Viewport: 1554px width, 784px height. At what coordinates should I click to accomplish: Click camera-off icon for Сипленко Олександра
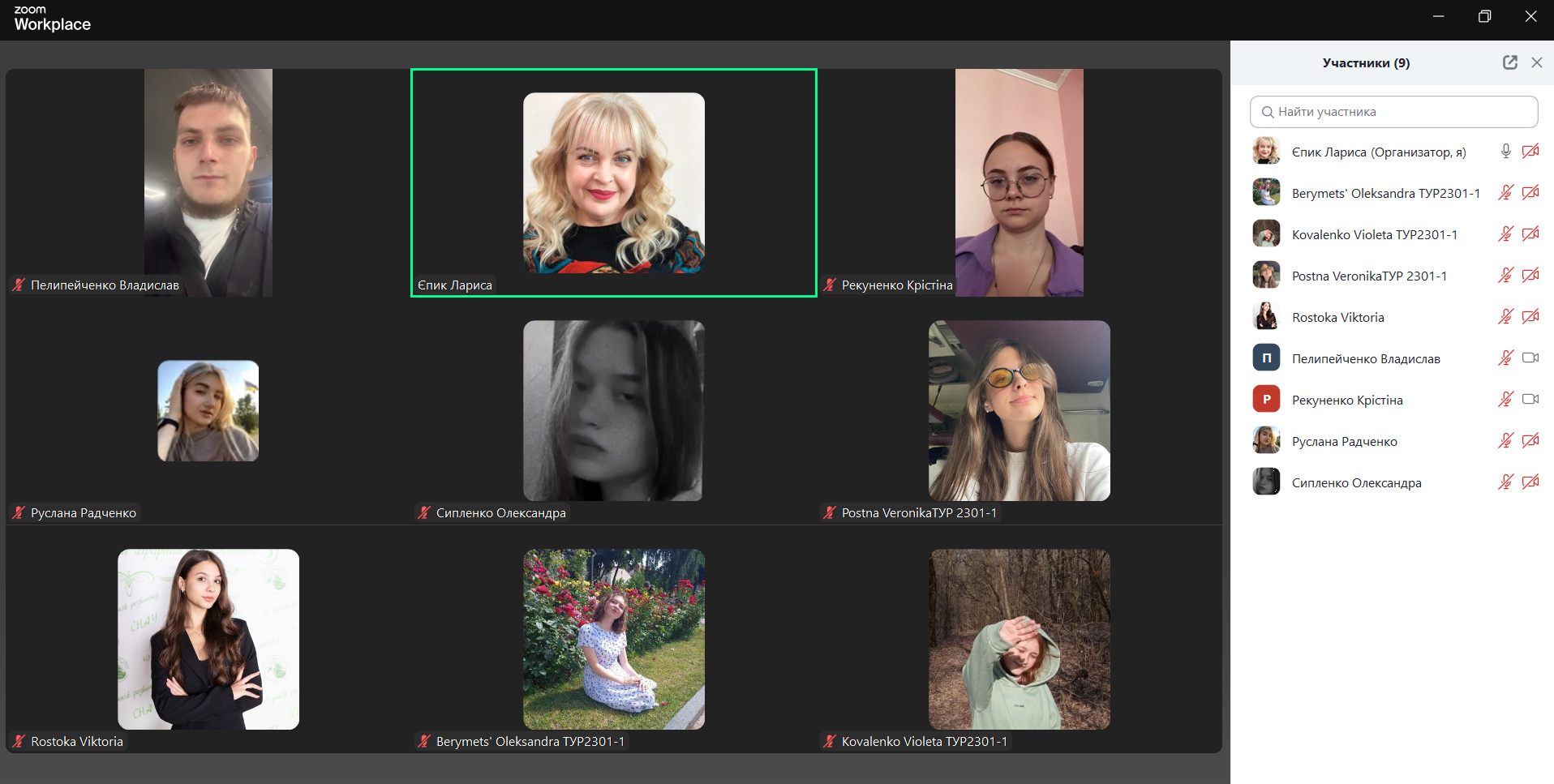[x=1530, y=482]
